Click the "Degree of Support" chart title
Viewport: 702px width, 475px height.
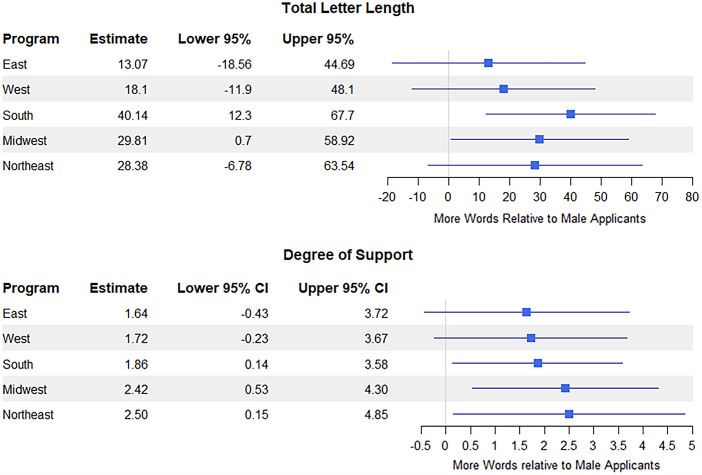coord(350,257)
